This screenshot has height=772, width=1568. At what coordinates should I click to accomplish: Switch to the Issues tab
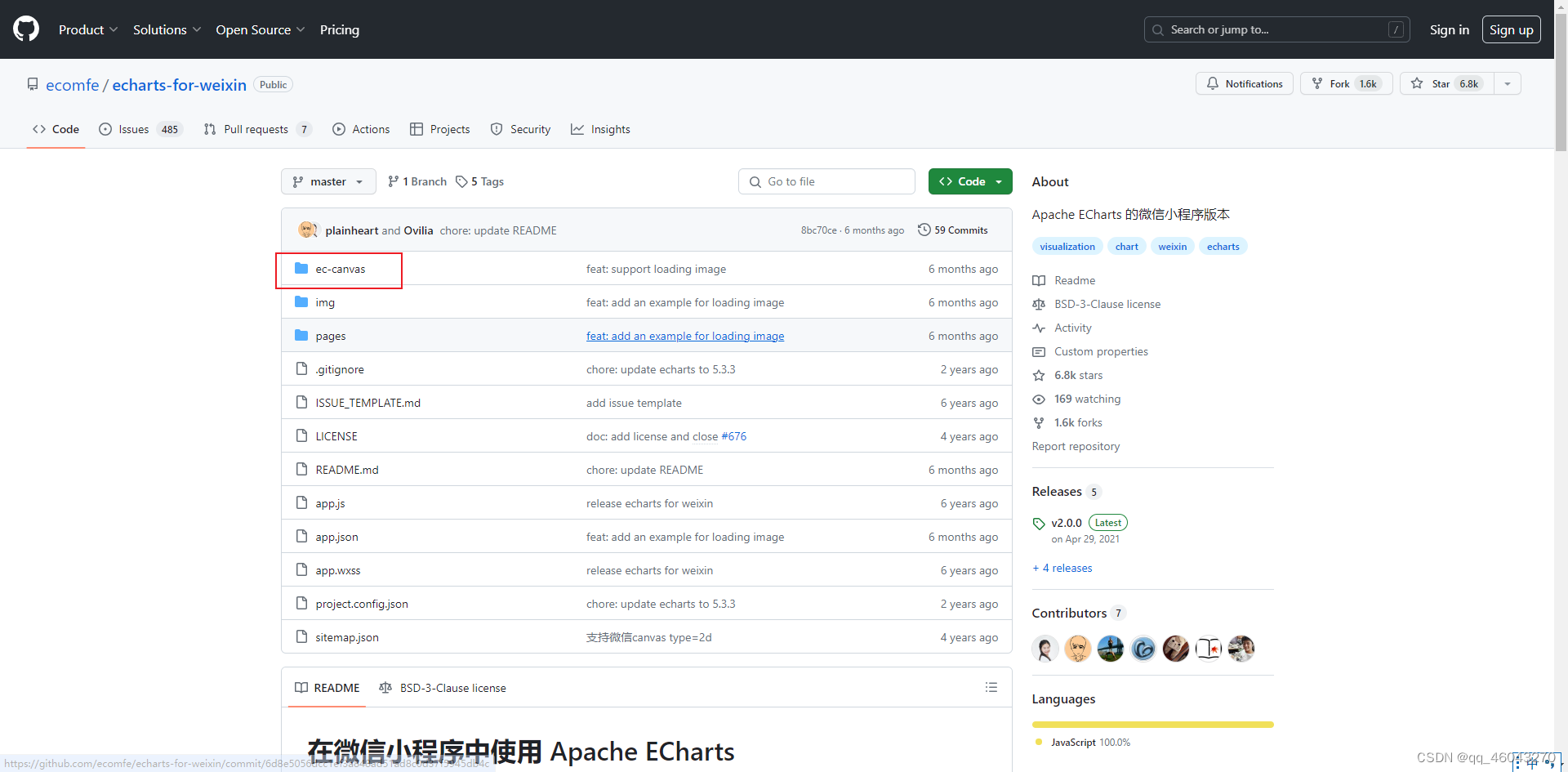(x=140, y=129)
